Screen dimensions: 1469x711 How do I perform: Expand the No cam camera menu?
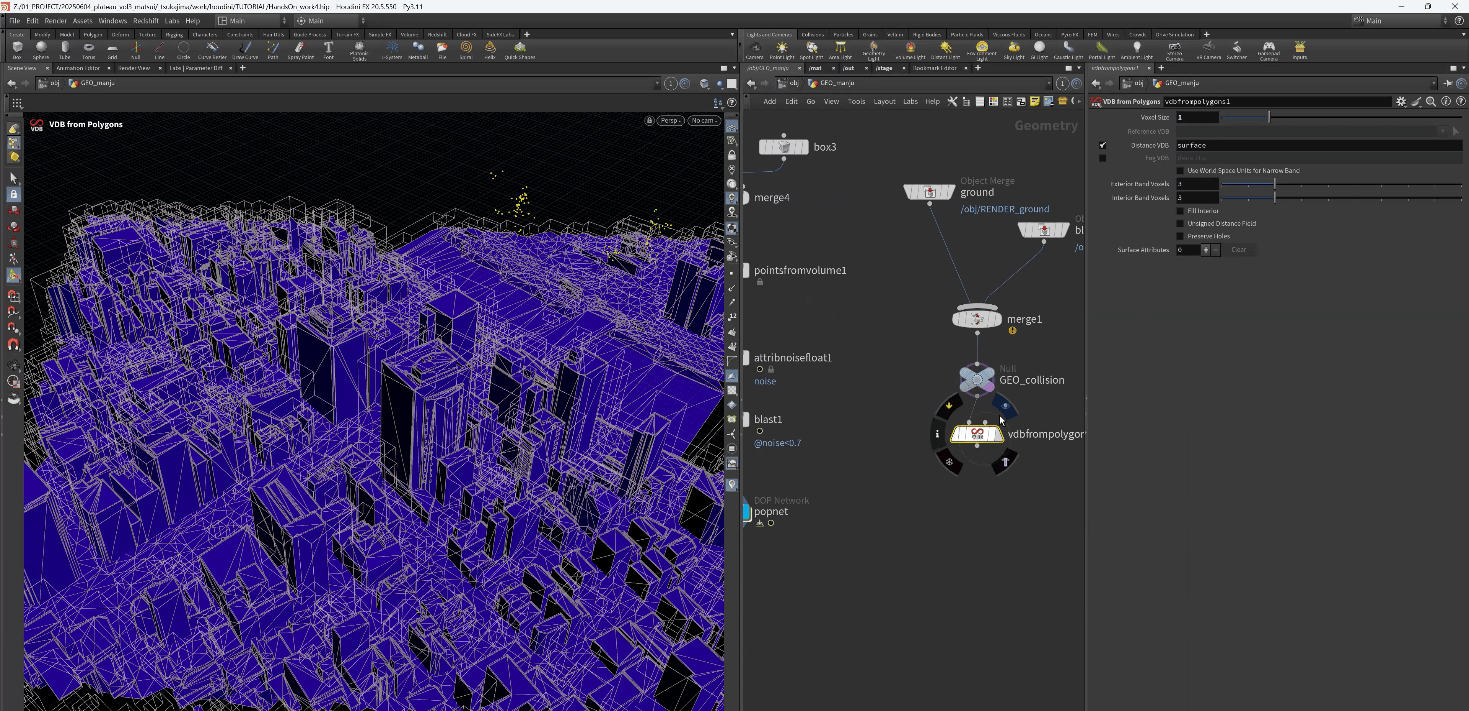pyautogui.click(x=704, y=121)
